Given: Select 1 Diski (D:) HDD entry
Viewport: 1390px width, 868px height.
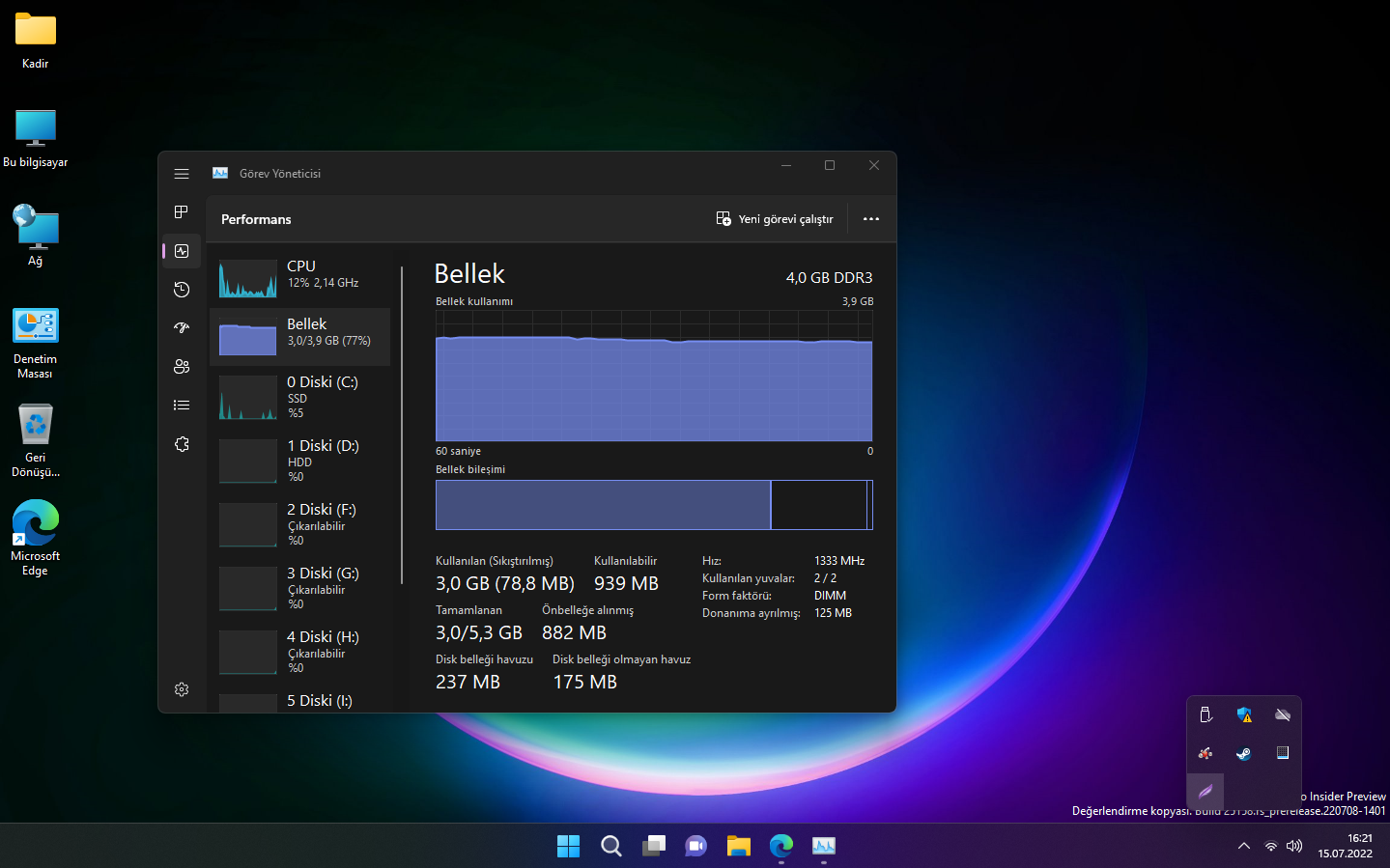Looking at the screenshot, I should coord(299,461).
